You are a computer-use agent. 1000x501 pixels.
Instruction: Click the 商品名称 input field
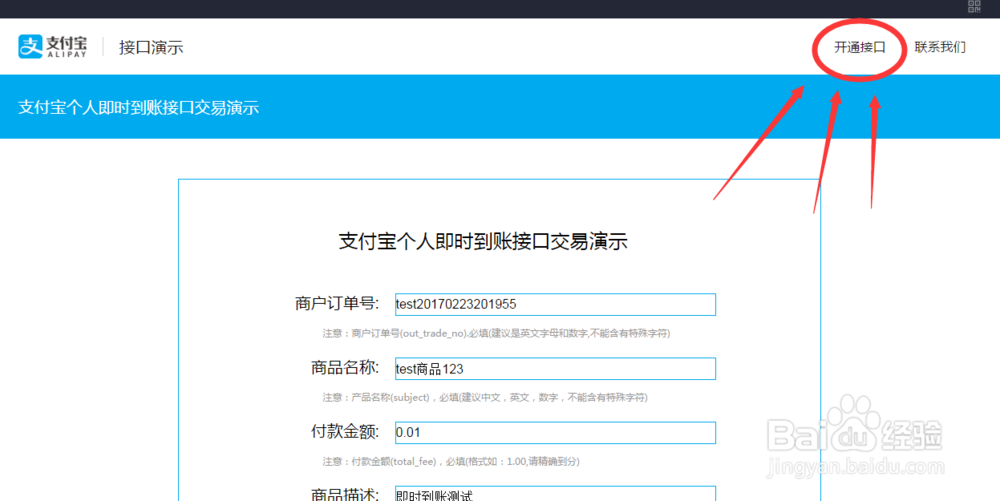[555, 368]
